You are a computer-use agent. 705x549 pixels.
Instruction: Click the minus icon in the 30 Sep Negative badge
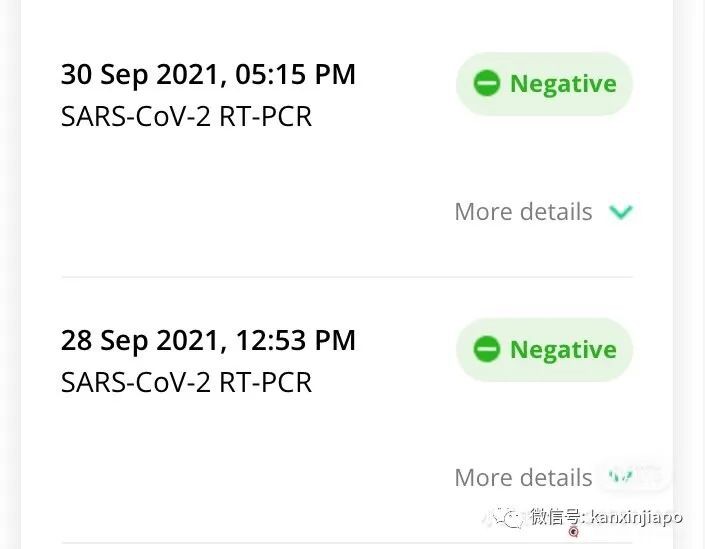[x=486, y=84]
